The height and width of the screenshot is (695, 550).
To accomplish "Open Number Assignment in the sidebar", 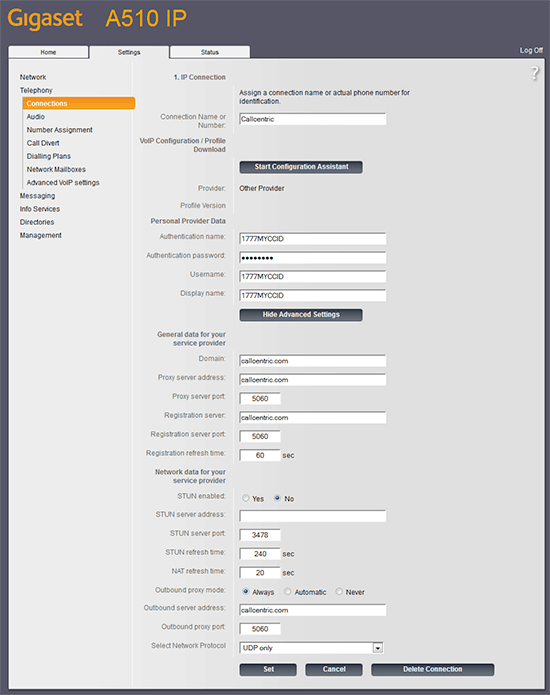I will click(59, 130).
